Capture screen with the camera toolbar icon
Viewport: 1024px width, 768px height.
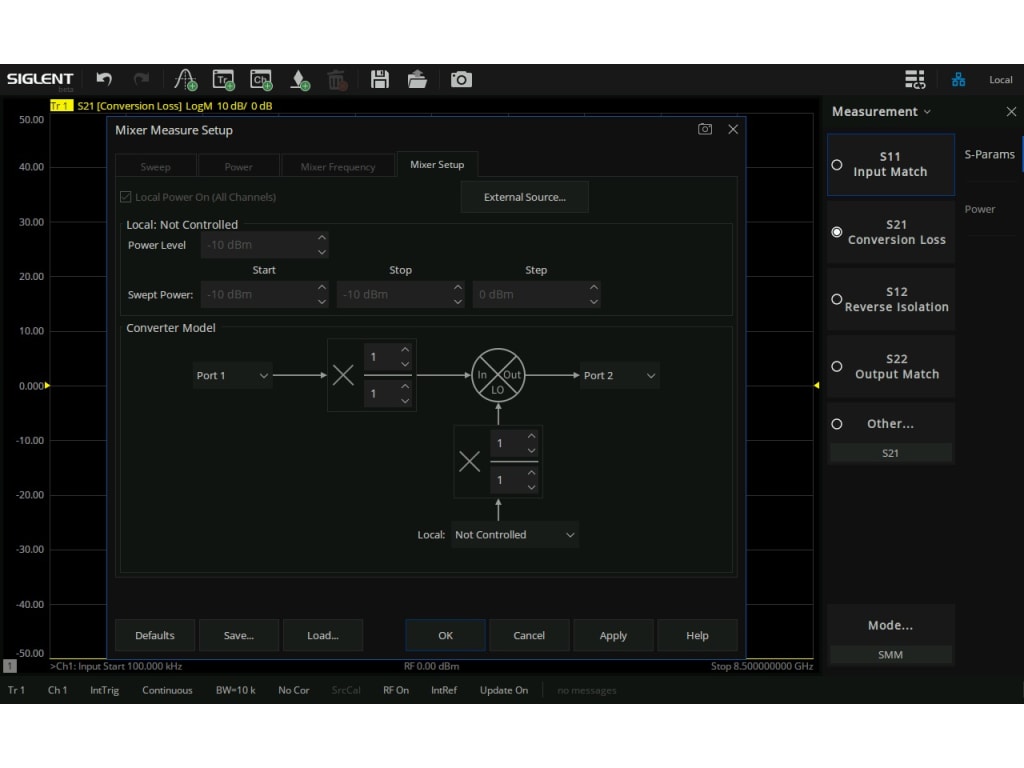coord(459,79)
